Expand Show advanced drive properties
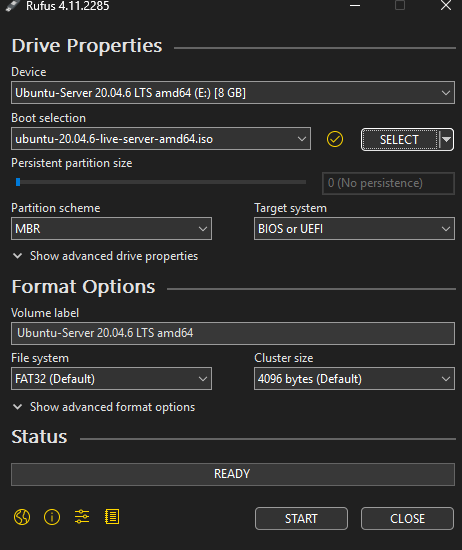This screenshot has width=462, height=550. 105,256
